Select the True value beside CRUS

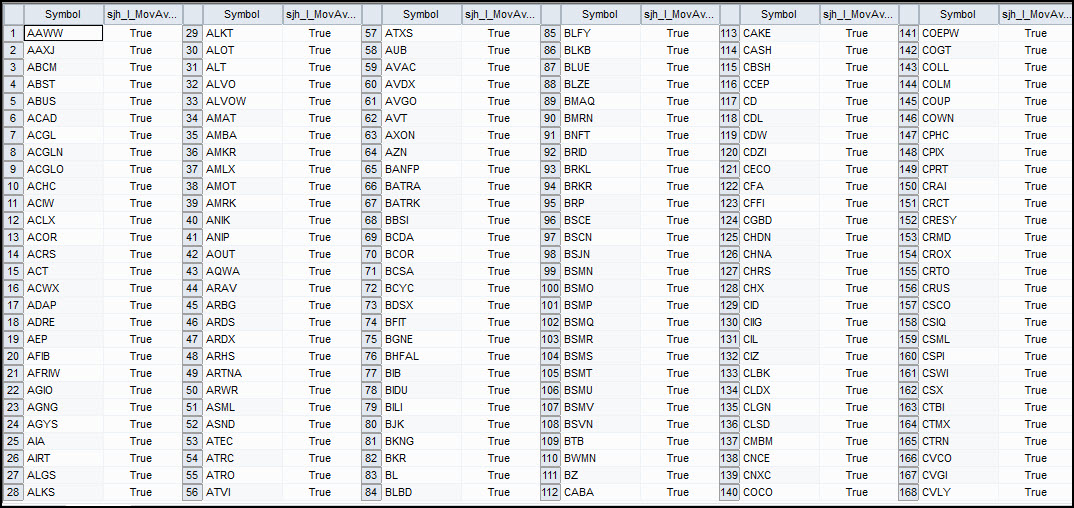(x=1036, y=288)
